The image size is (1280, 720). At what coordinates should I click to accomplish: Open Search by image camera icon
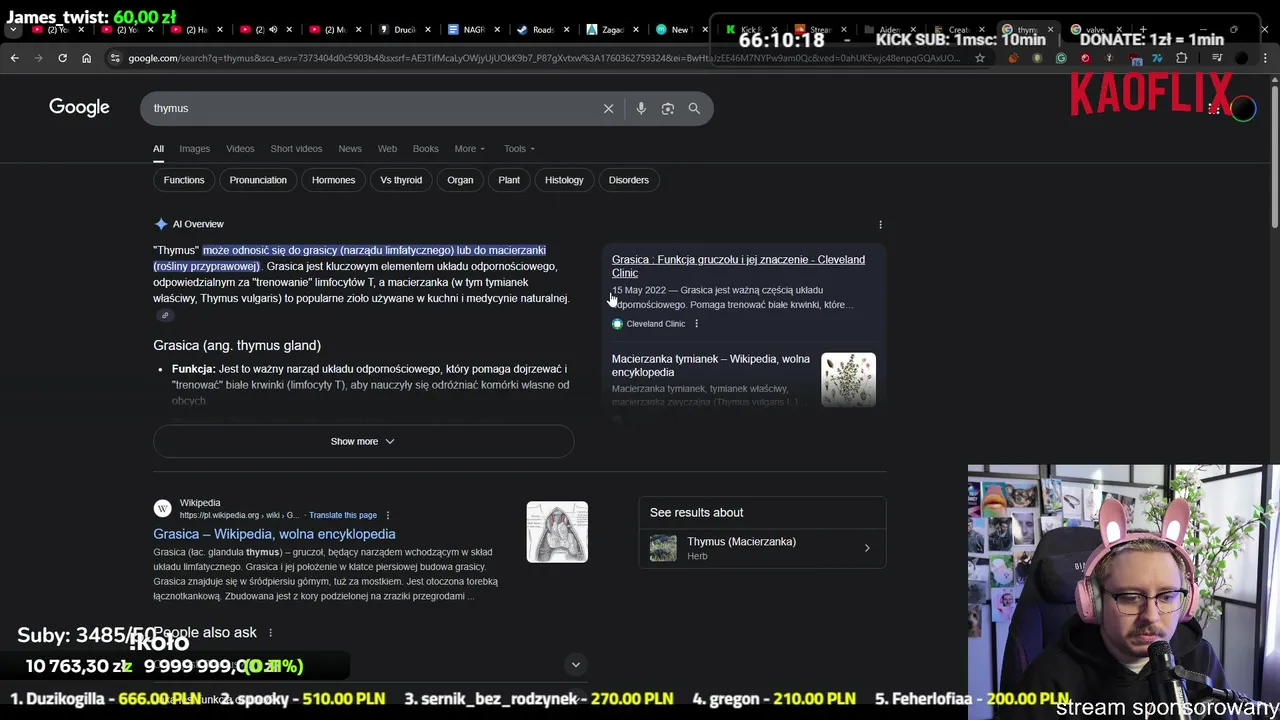click(668, 108)
